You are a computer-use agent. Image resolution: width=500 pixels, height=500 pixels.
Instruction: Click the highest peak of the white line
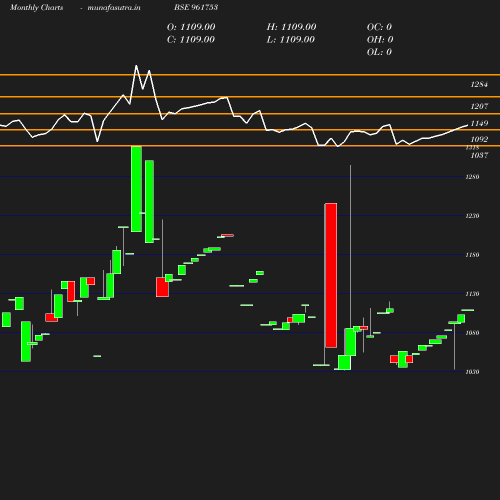pyautogui.click(x=136, y=66)
